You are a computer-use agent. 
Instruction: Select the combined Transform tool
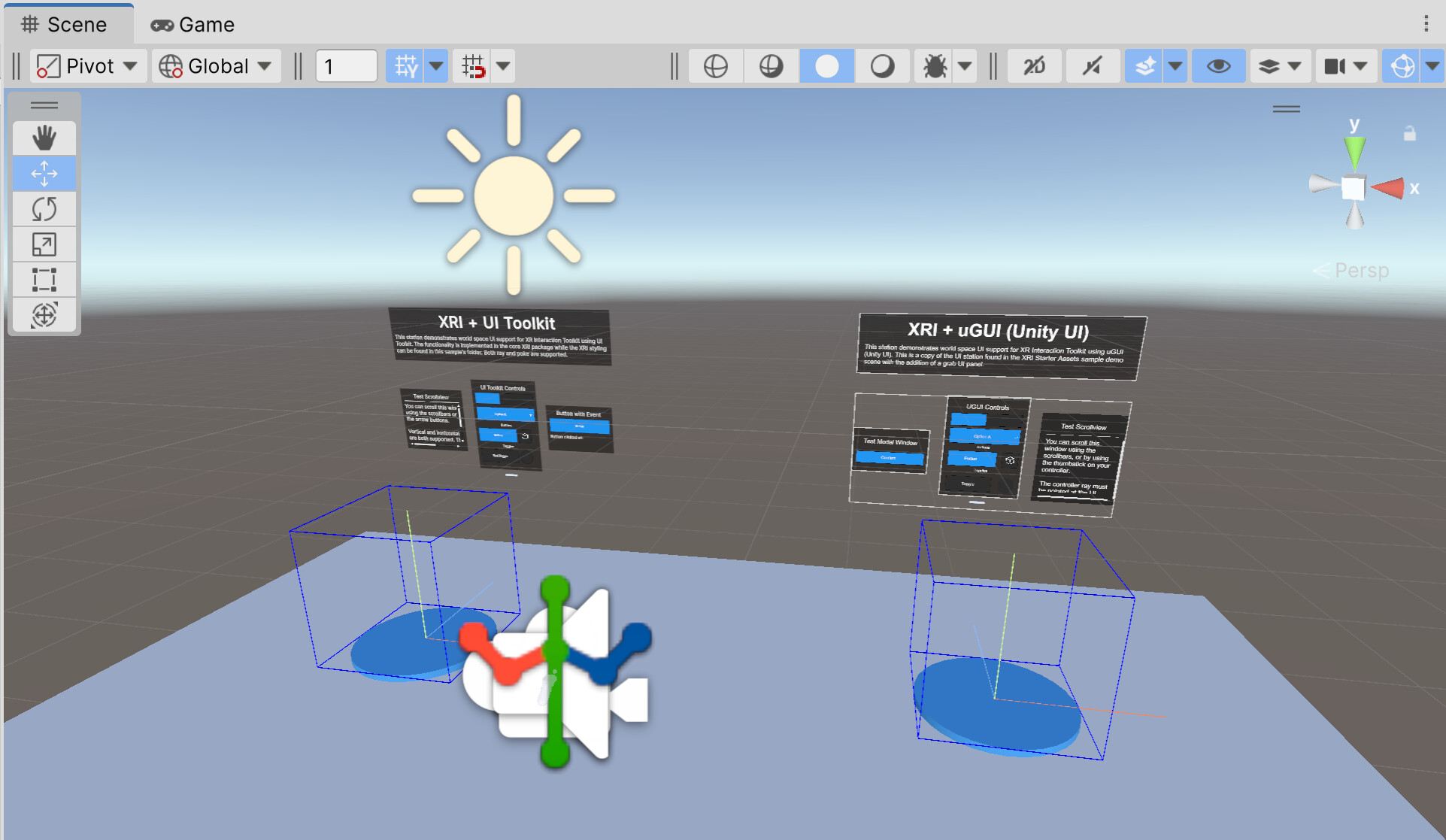pos(44,315)
